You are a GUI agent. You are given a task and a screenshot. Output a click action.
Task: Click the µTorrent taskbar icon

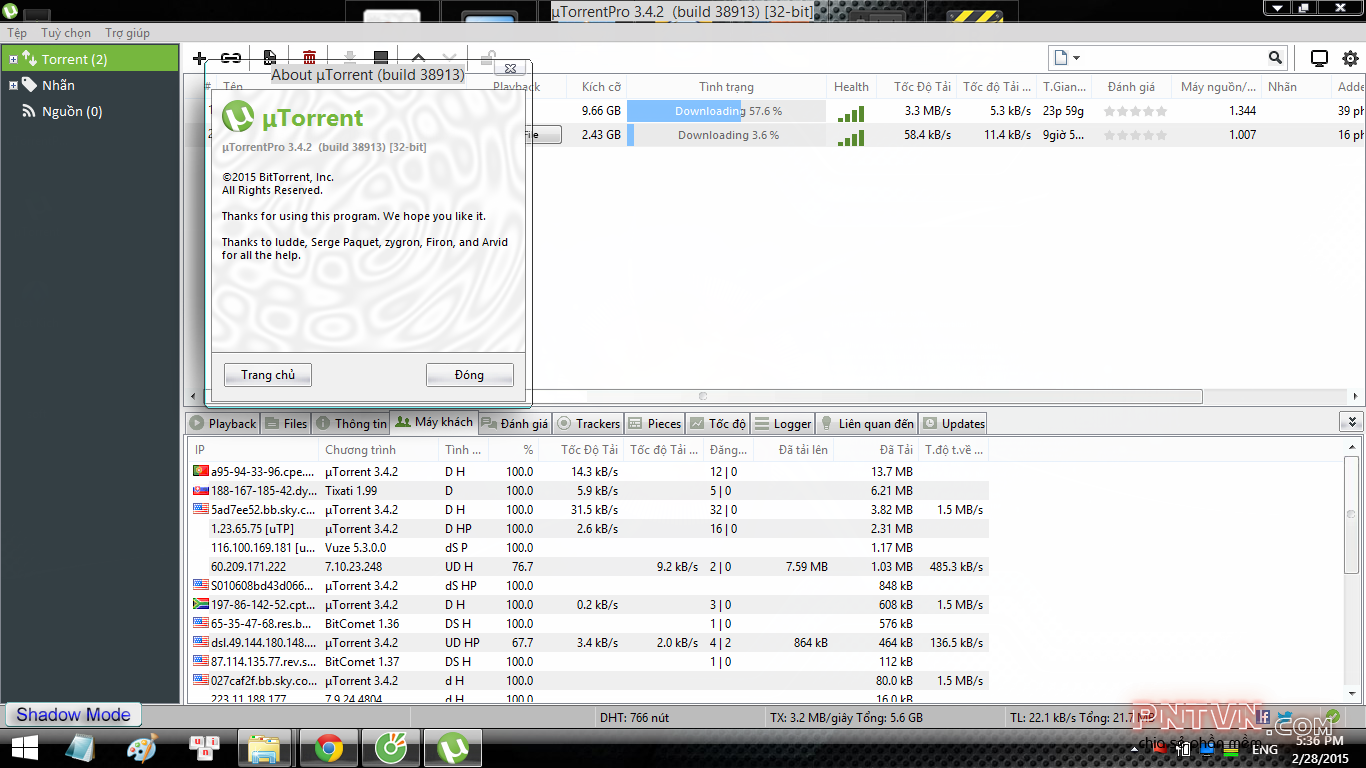454,747
